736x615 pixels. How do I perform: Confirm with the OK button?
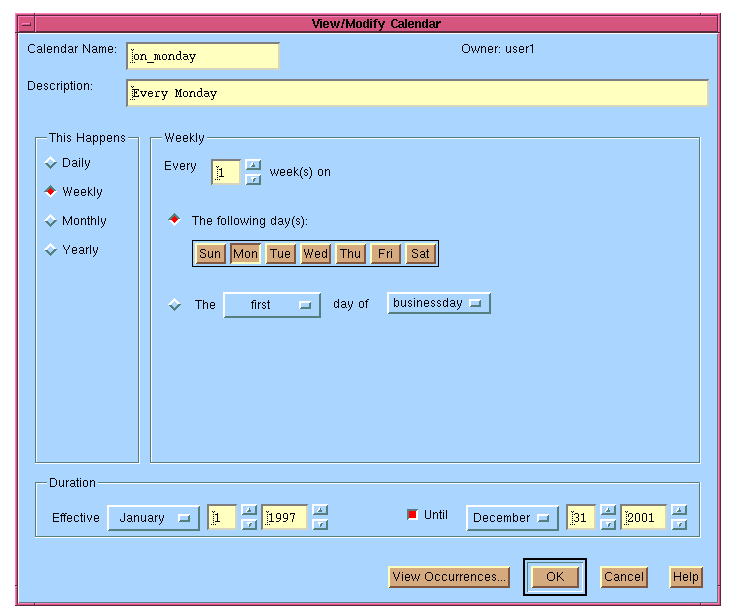point(555,577)
